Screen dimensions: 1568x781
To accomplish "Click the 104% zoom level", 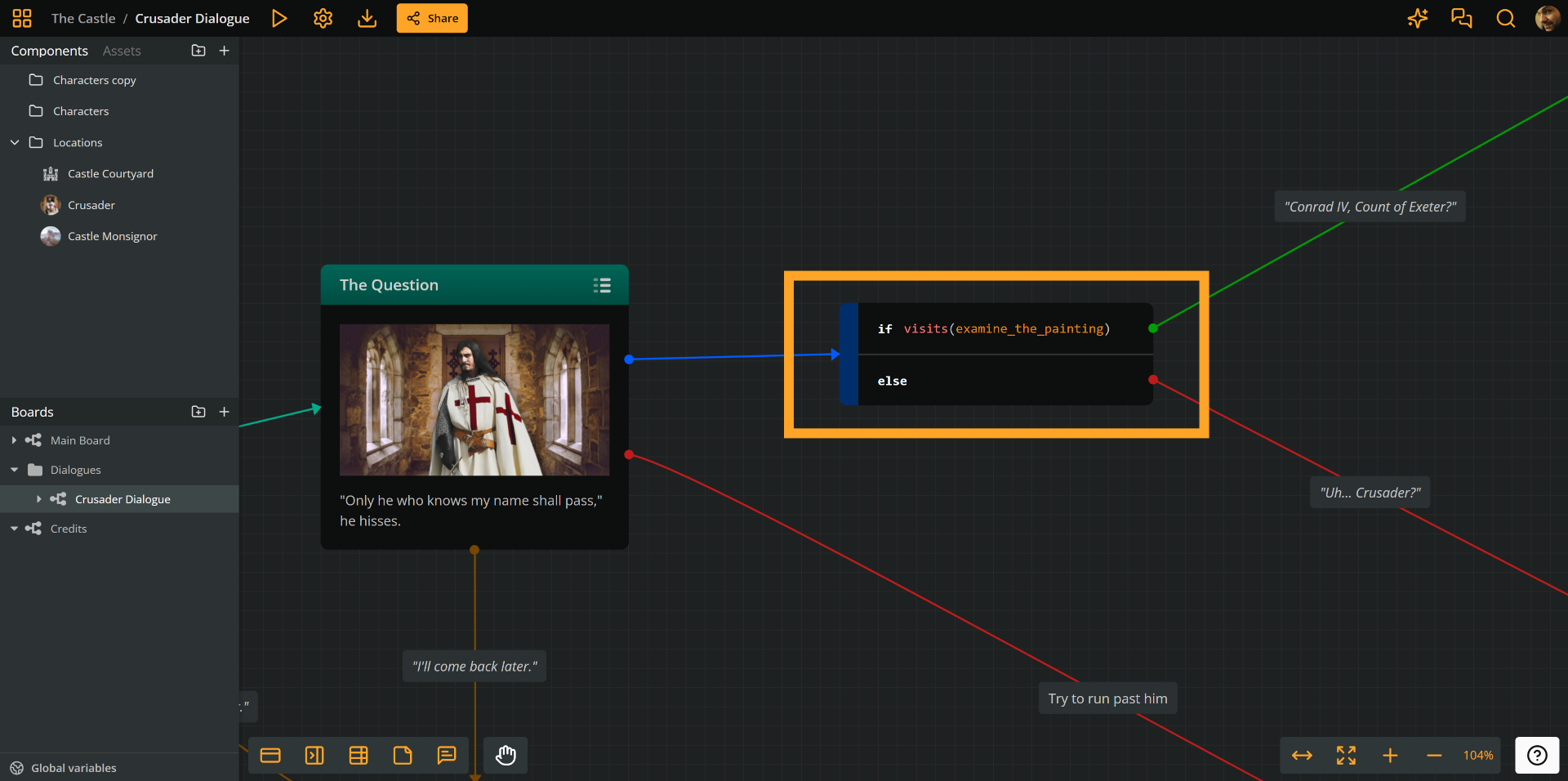I will 1478,756.
